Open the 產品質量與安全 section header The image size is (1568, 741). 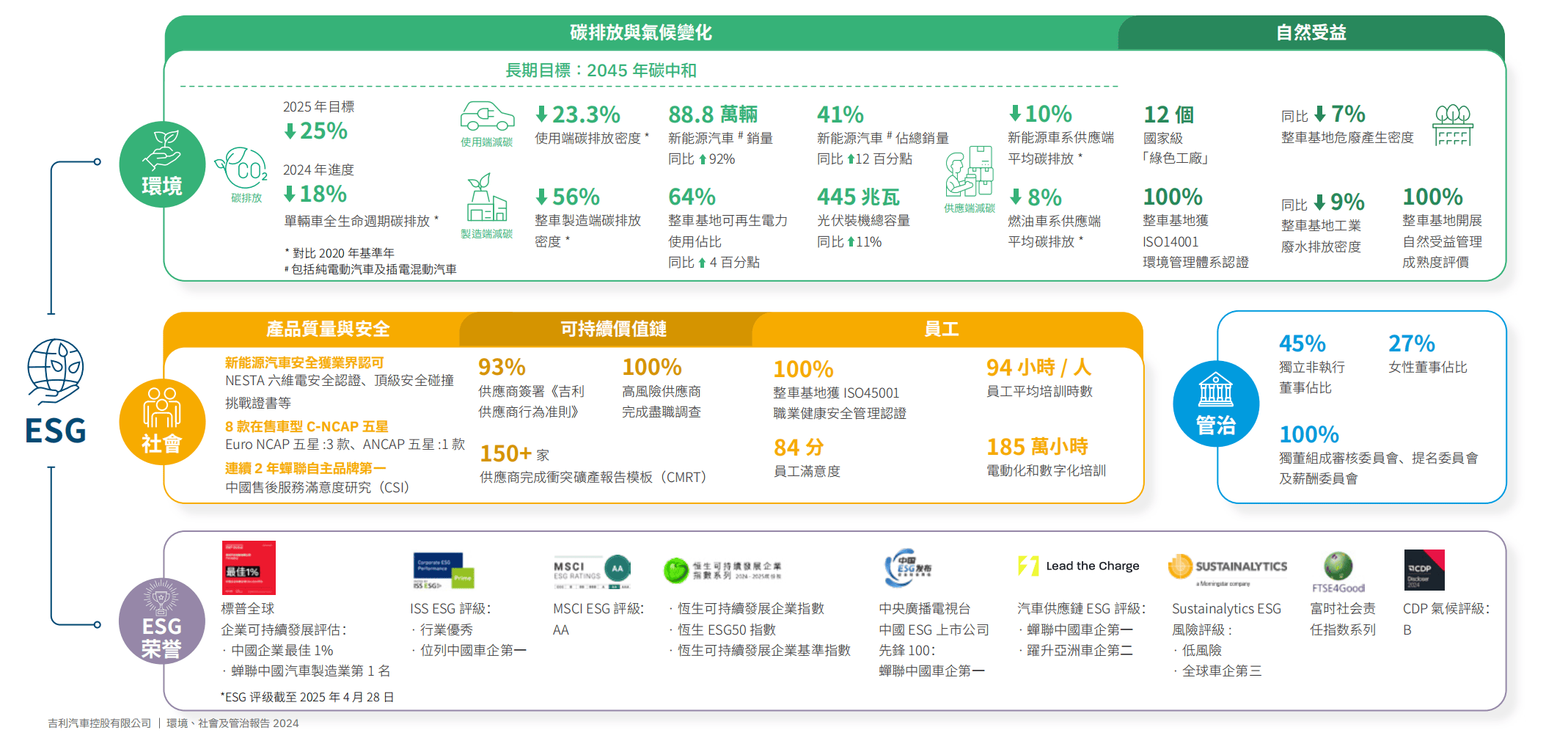pos(327,329)
